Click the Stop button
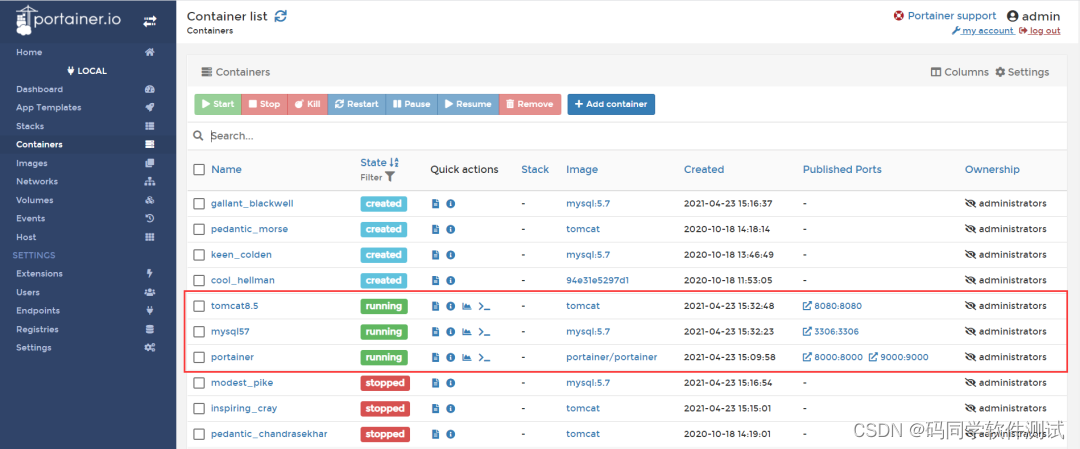 coord(264,104)
